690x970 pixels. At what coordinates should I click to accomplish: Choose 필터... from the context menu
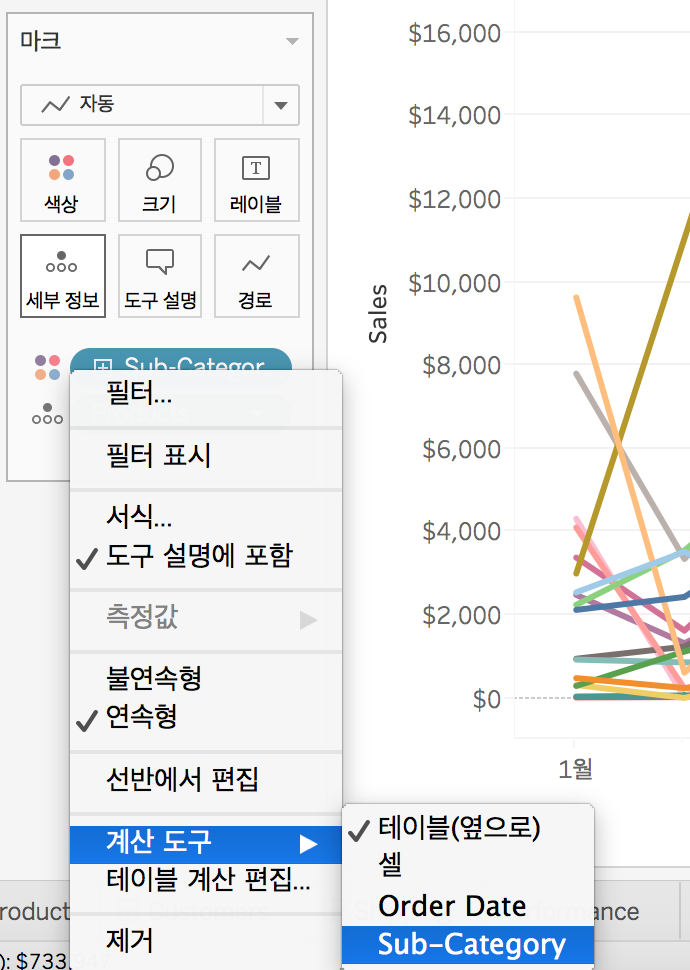coord(205,393)
